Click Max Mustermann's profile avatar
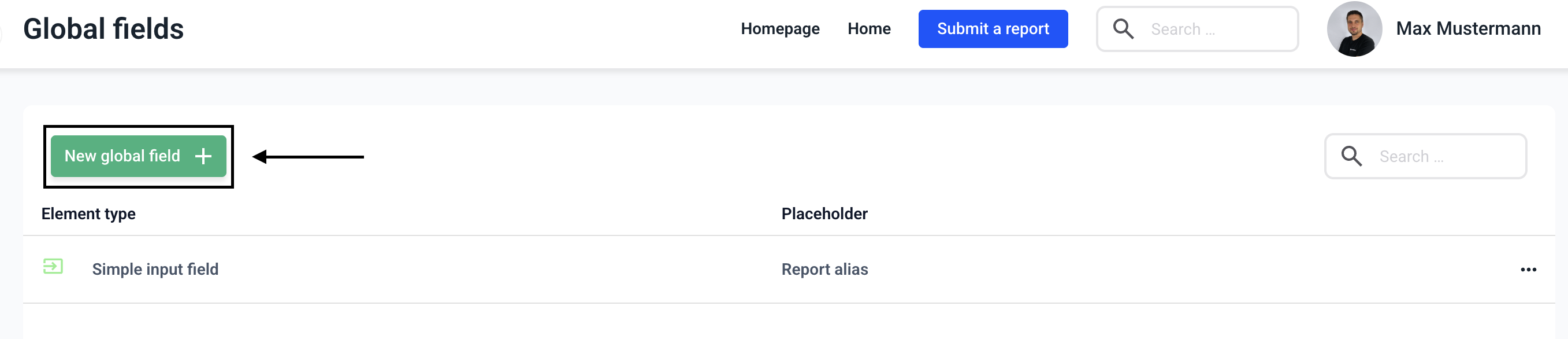Image resolution: width=1568 pixels, height=339 pixels. (x=1354, y=29)
